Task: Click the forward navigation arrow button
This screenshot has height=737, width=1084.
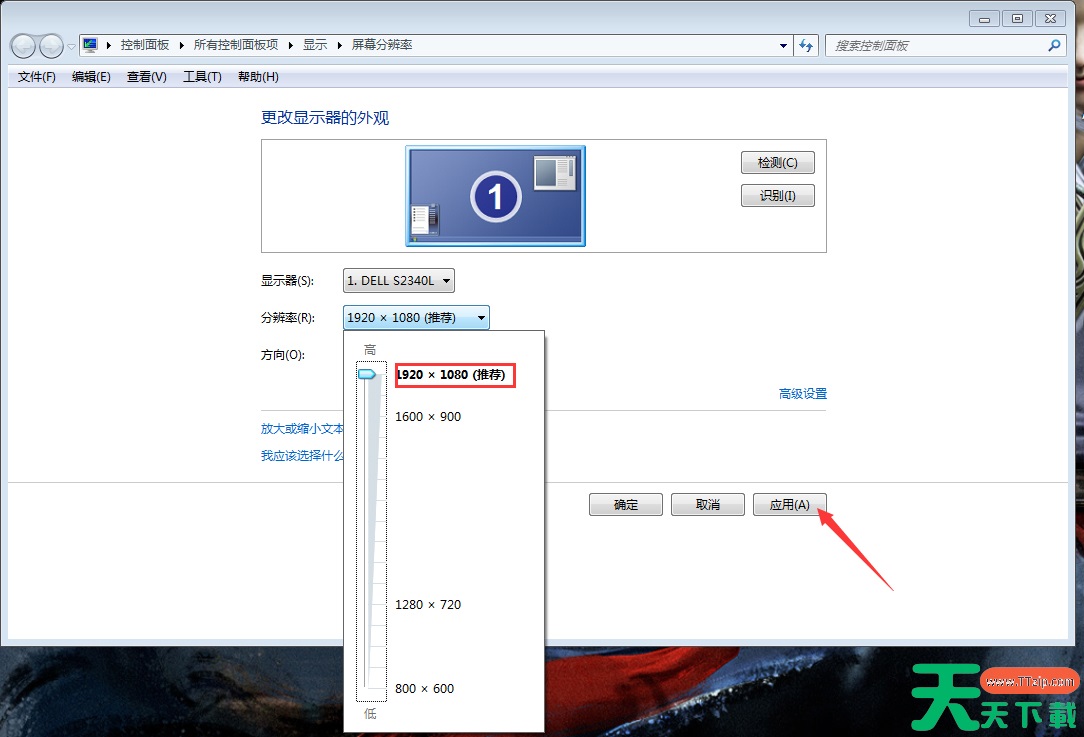Action: [50, 46]
